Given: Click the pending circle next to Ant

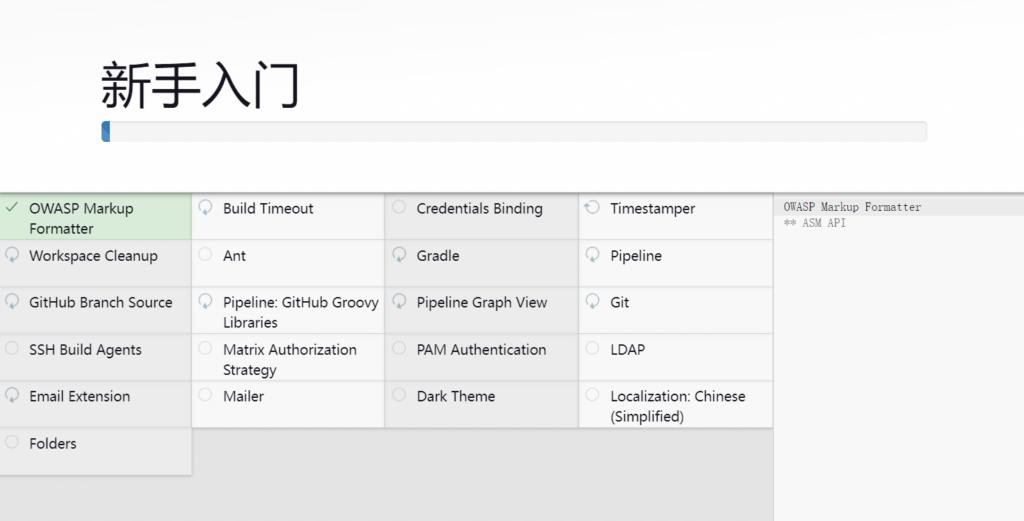Looking at the screenshot, I should pos(206,255).
